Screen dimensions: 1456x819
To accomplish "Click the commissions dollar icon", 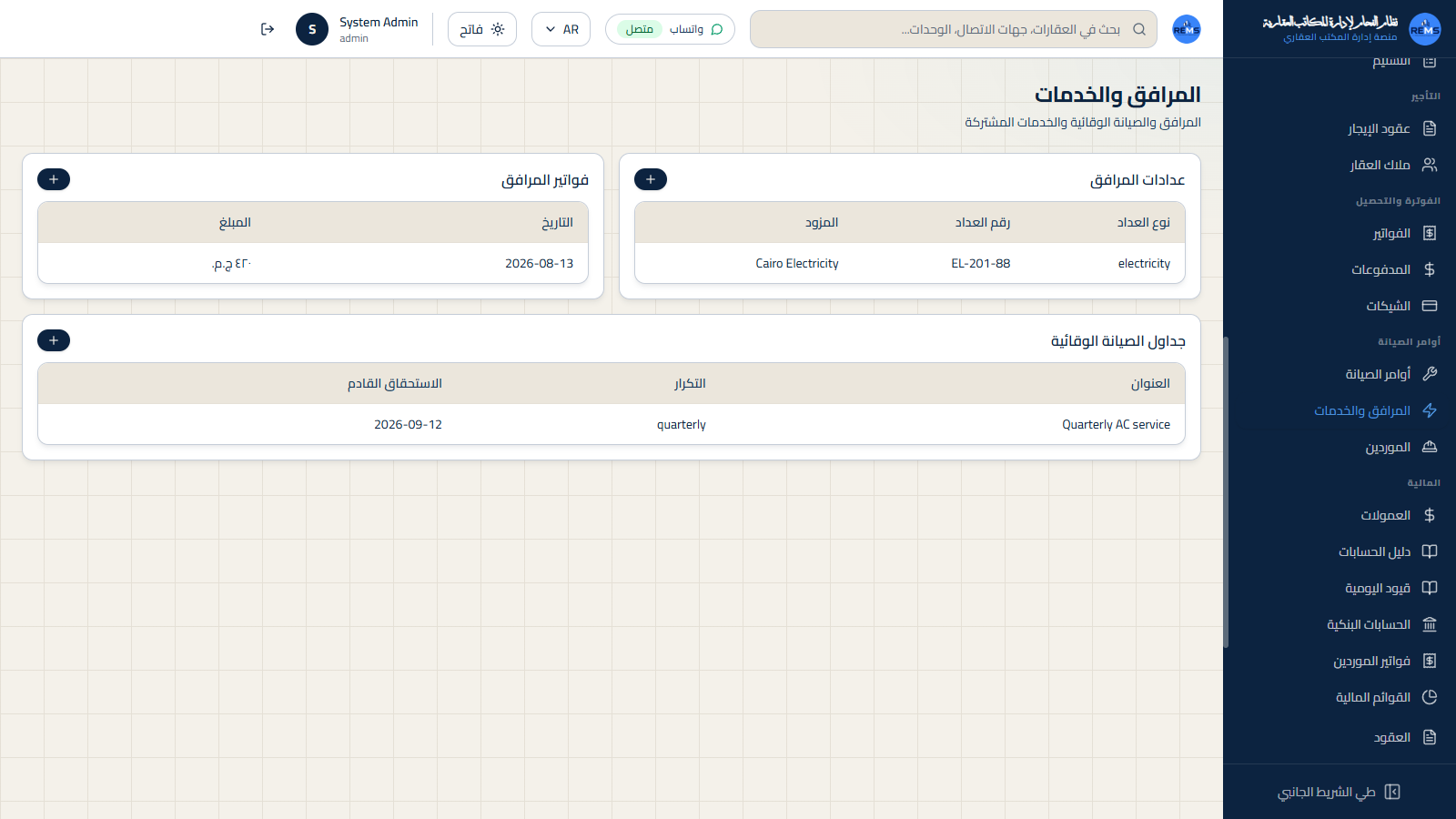I will [1430, 515].
